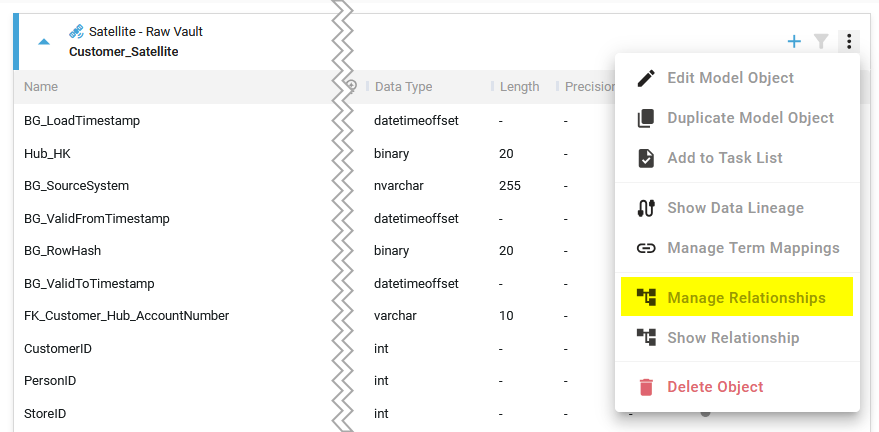Image resolution: width=879 pixels, height=432 pixels.
Task: Click the Add to Task List clipboard icon
Action: click(x=646, y=158)
